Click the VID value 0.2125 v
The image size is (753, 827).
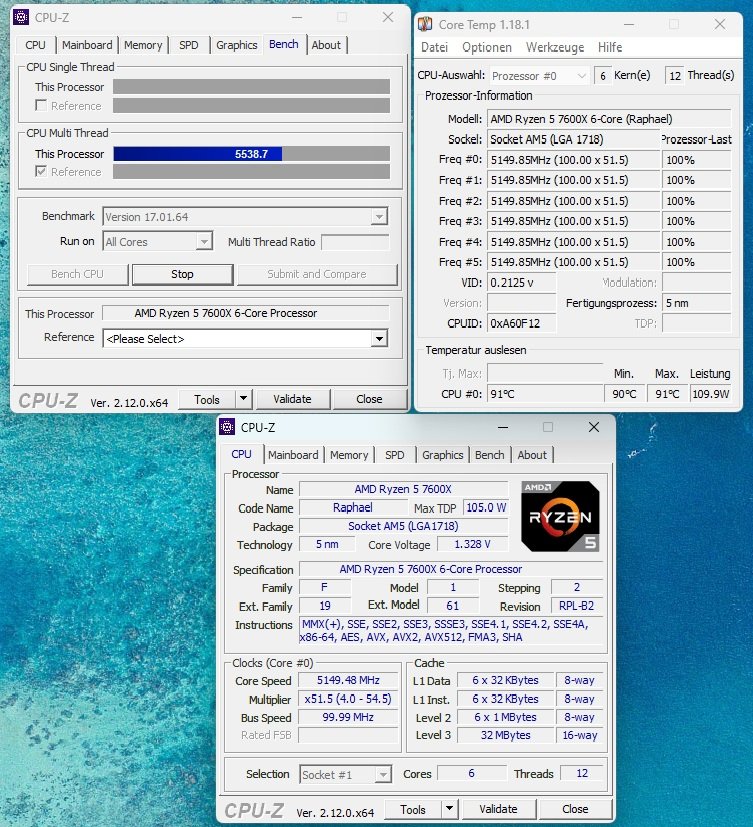click(522, 283)
